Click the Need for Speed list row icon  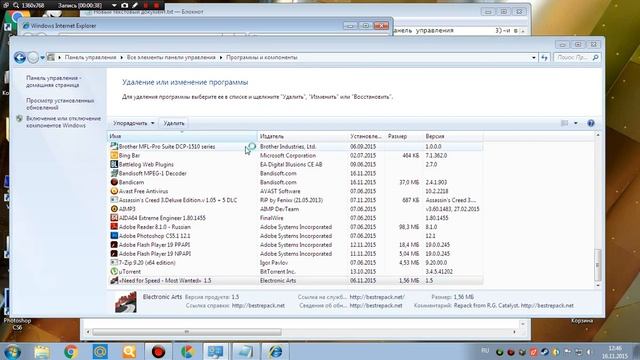[x=114, y=280]
